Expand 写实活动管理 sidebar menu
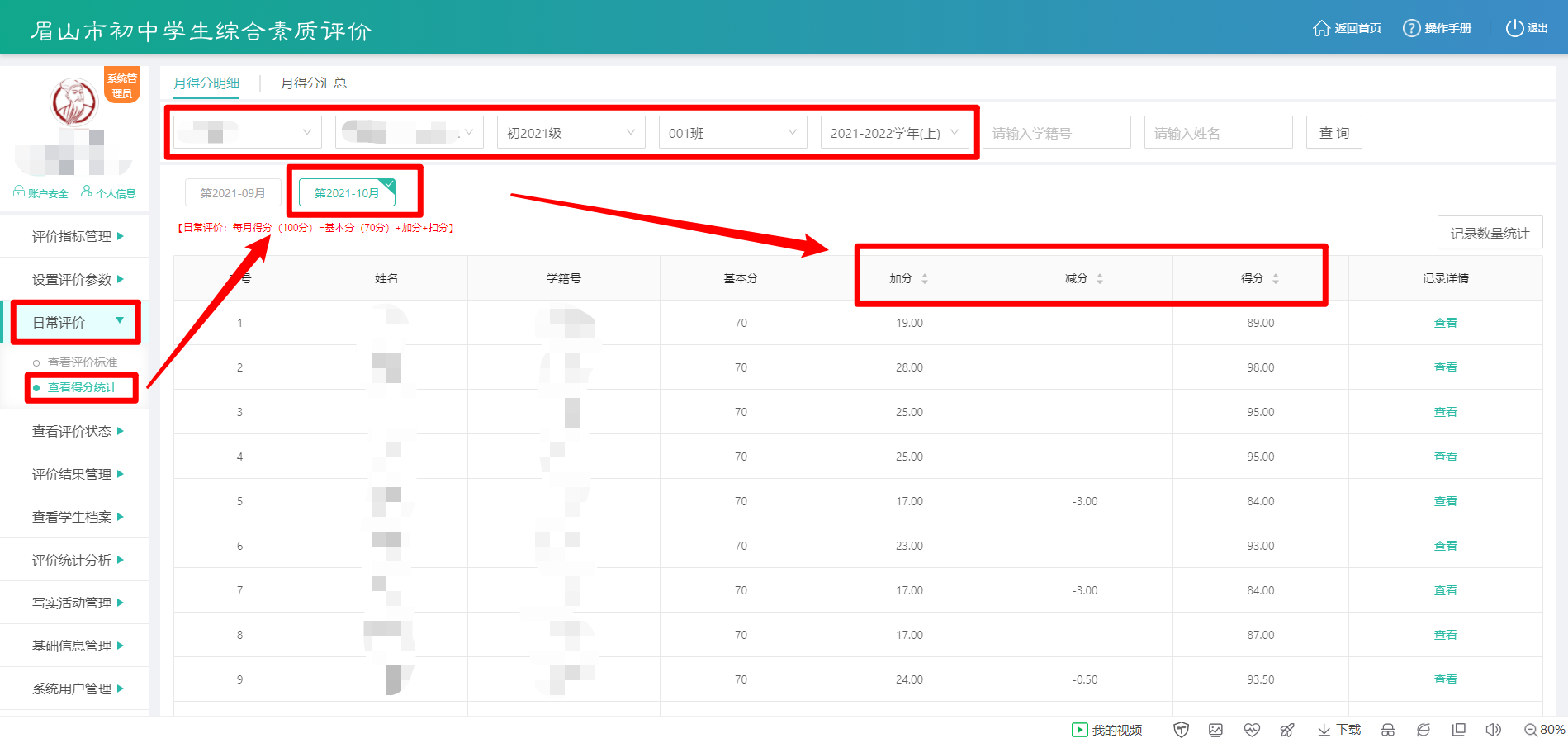 pos(74,603)
